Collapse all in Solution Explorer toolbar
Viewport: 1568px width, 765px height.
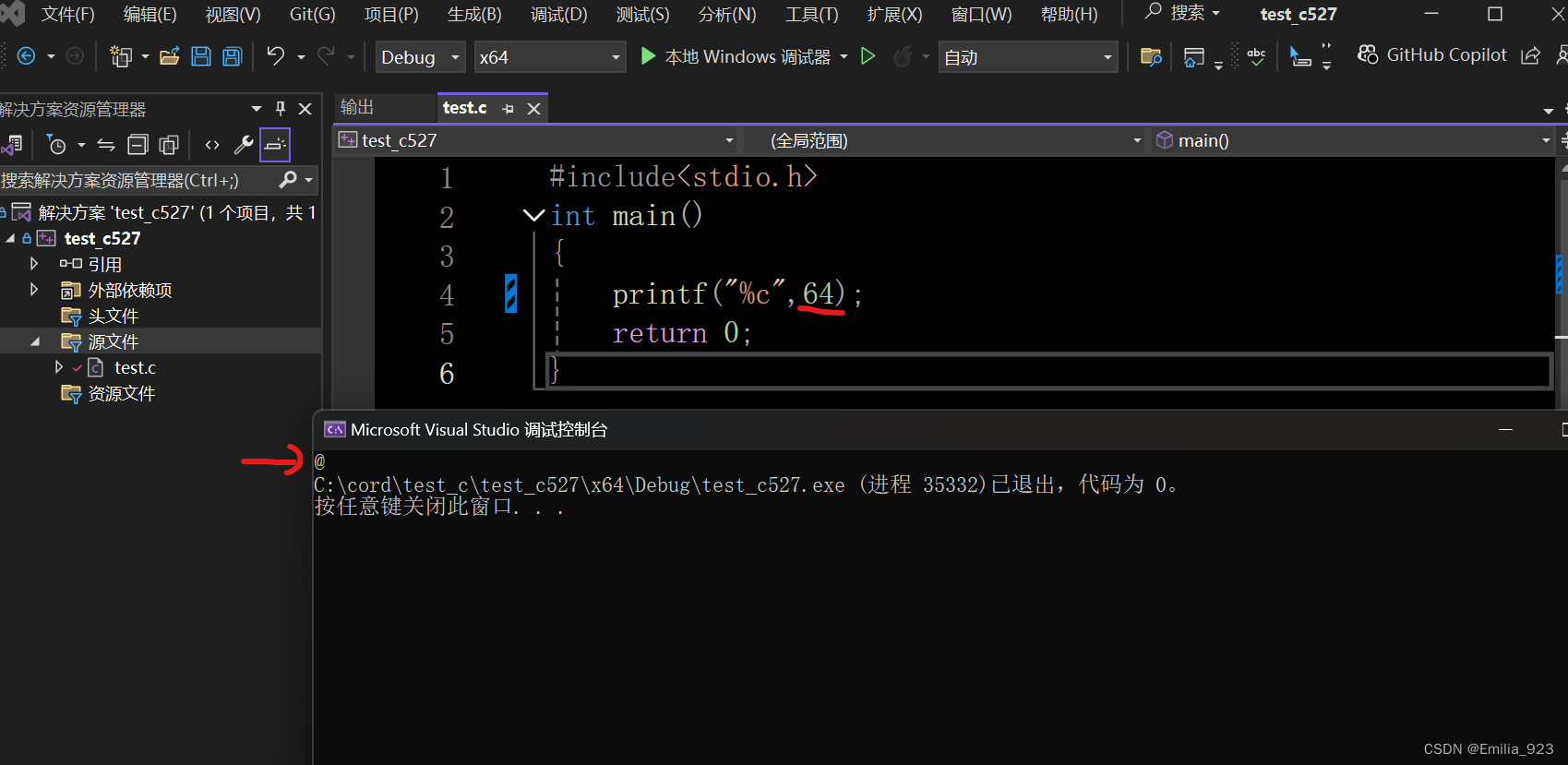click(138, 145)
